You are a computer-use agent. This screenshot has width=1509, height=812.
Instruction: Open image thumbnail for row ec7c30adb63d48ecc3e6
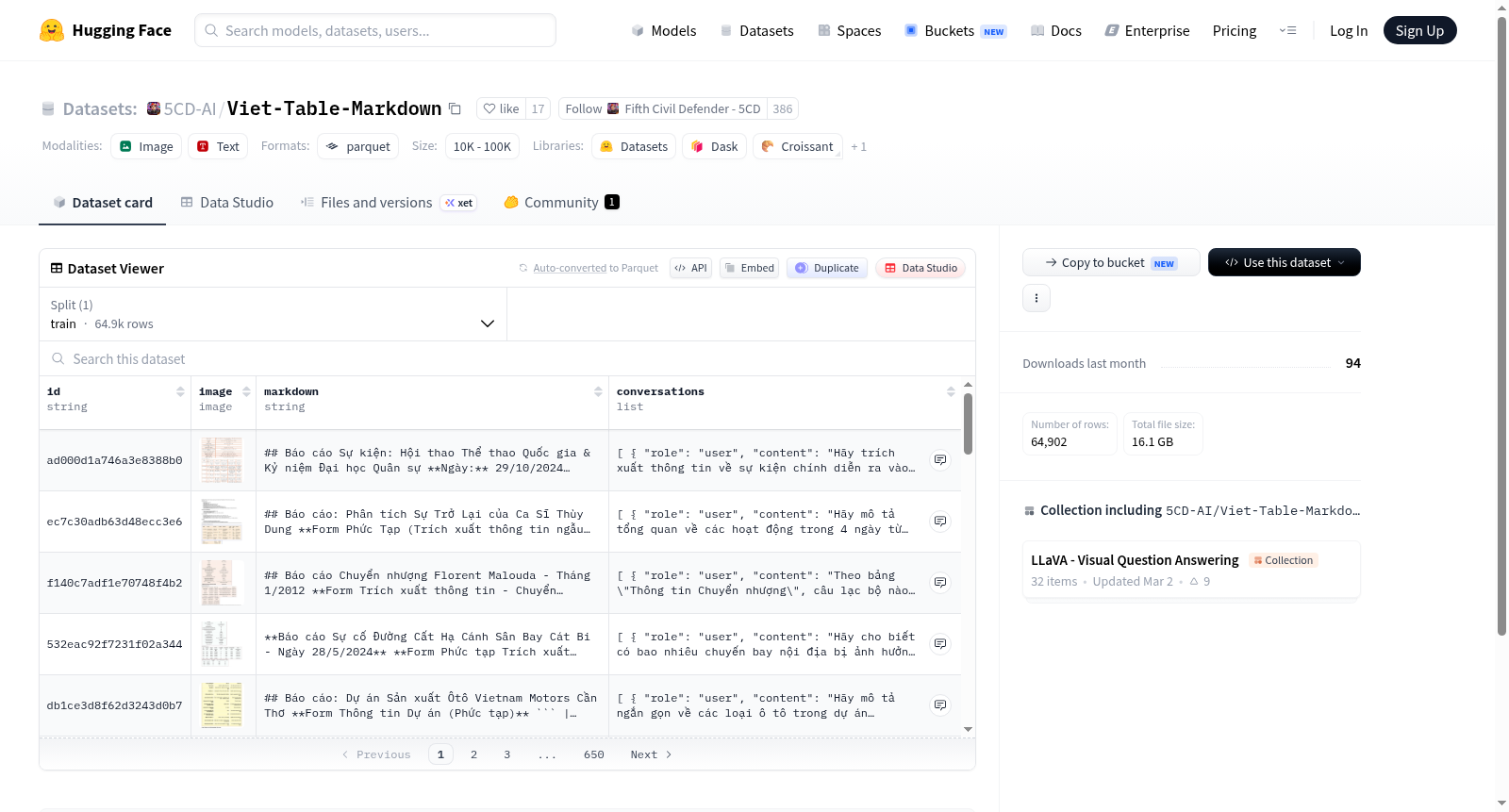click(222, 522)
